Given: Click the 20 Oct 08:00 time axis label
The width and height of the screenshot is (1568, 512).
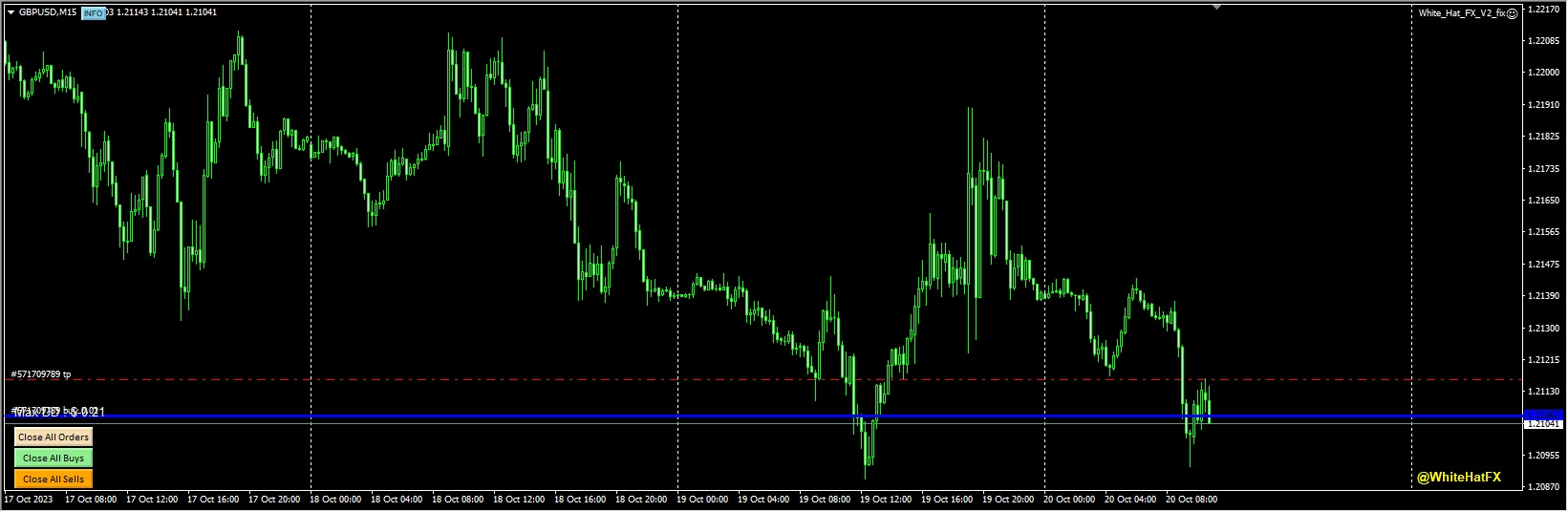Looking at the screenshot, I should tap(1192, 500).
